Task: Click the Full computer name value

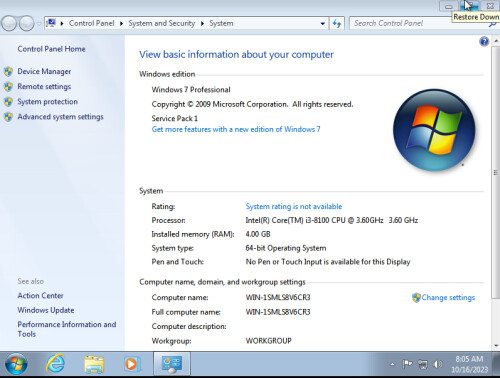Action: [x=278, y=312]
